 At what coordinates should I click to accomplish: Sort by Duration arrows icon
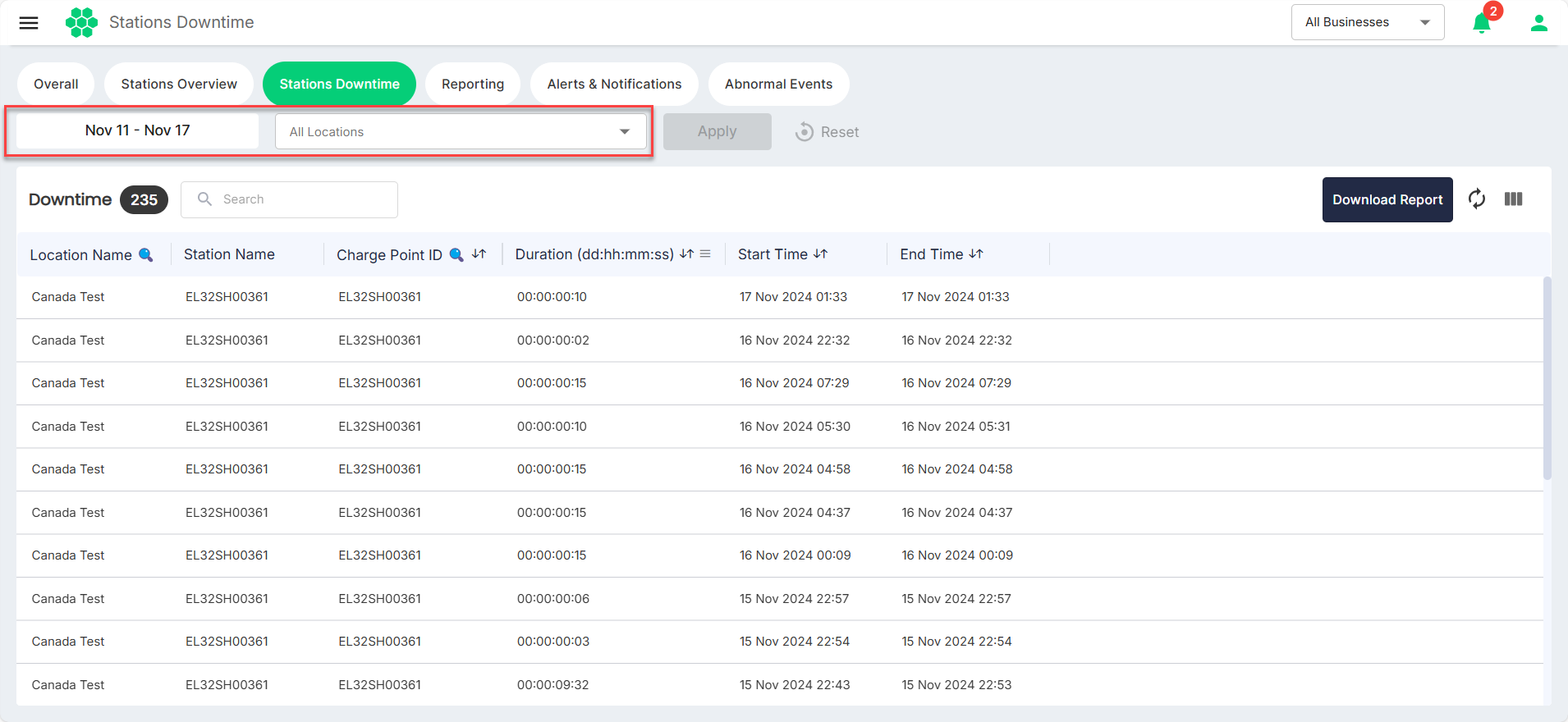click(687, 254)
